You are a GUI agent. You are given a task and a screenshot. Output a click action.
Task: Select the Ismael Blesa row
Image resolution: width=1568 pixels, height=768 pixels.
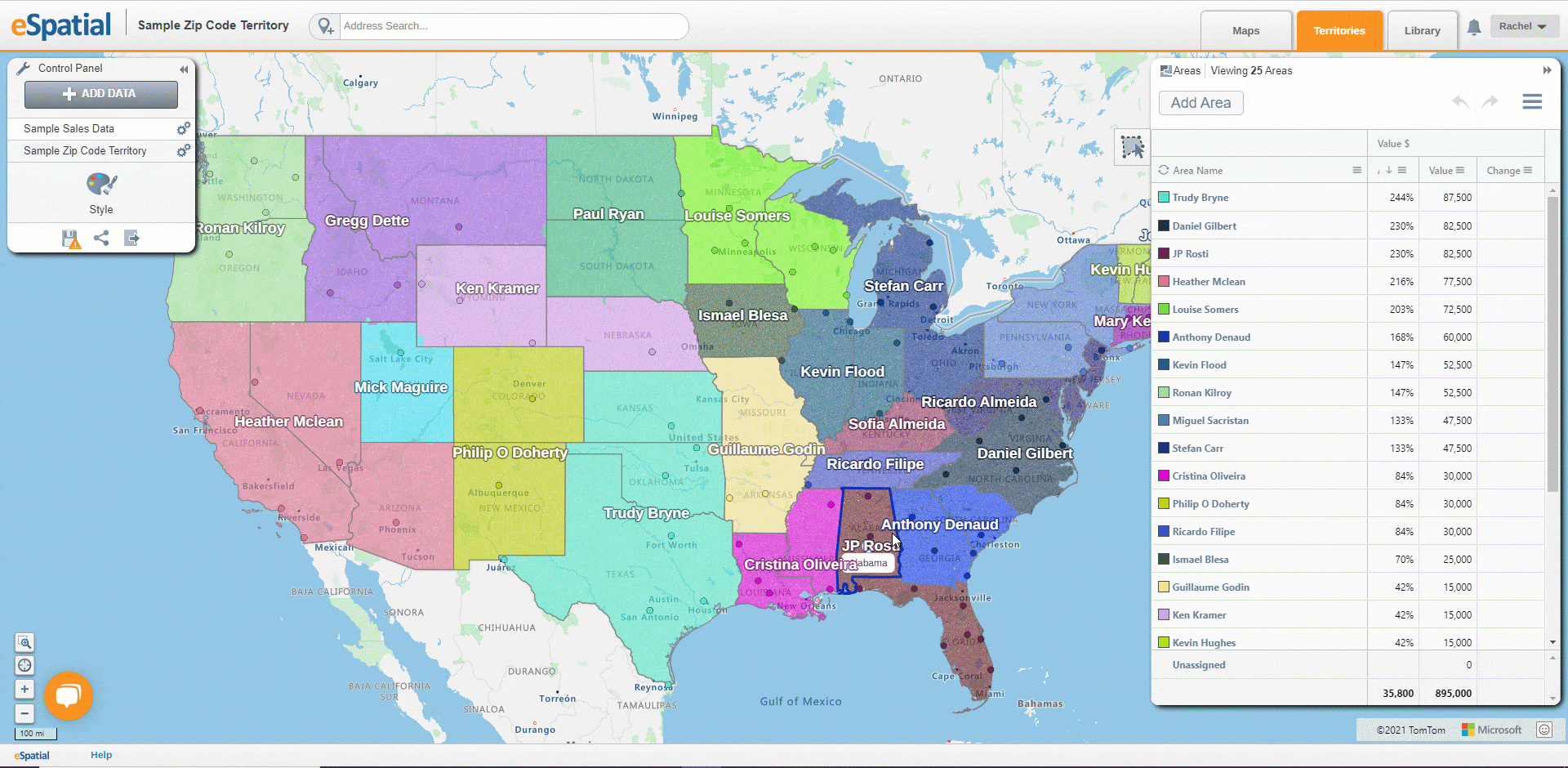[x=1347, y=559]
